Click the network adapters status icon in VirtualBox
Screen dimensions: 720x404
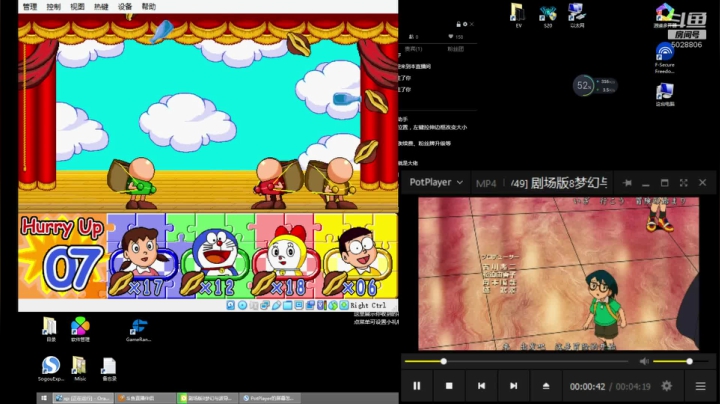point(265,305)
